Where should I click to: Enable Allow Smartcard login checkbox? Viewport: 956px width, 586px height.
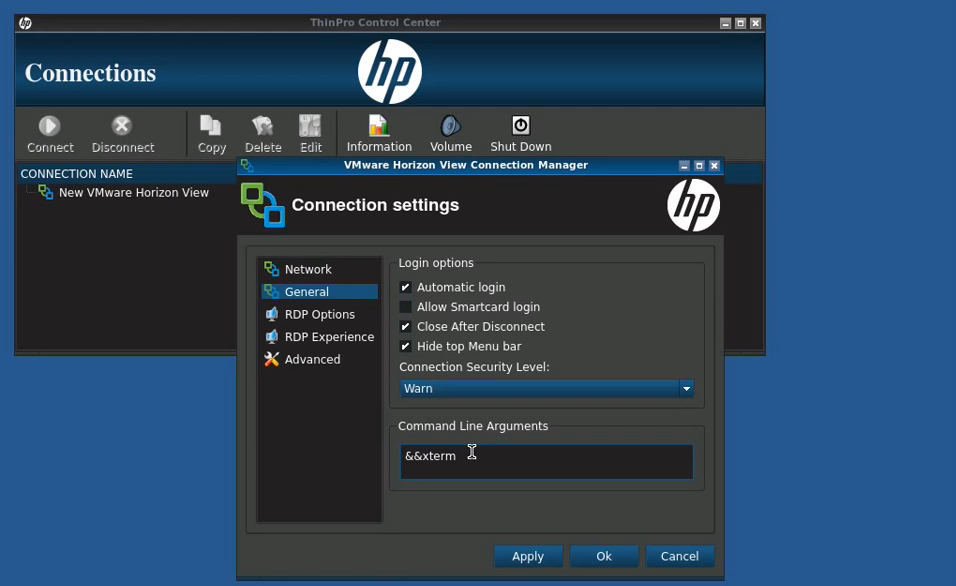pyautogui.click(x=405, y=307)
